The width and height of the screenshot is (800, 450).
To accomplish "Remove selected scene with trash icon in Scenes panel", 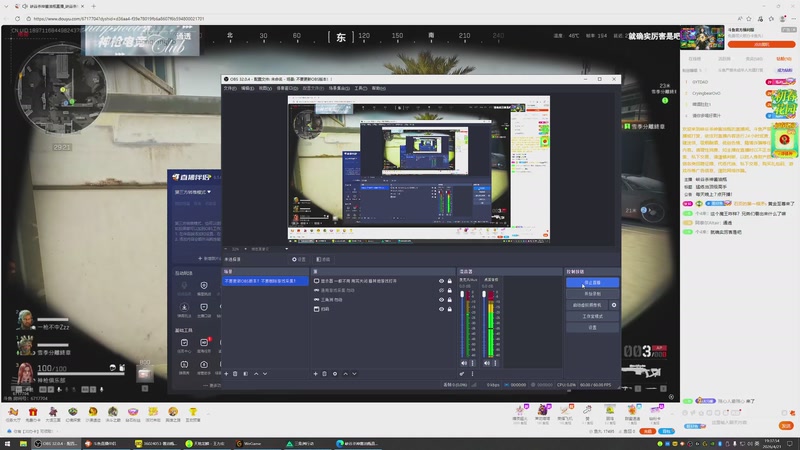I will click(235, 374).
